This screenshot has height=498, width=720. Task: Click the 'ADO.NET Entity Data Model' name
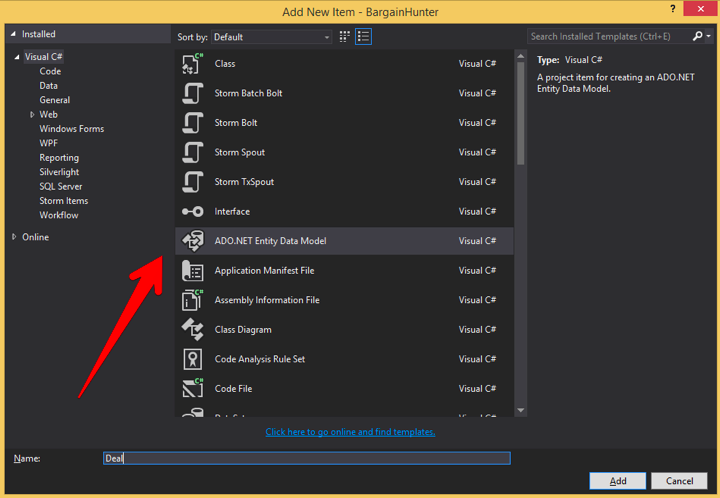(270, 241)
